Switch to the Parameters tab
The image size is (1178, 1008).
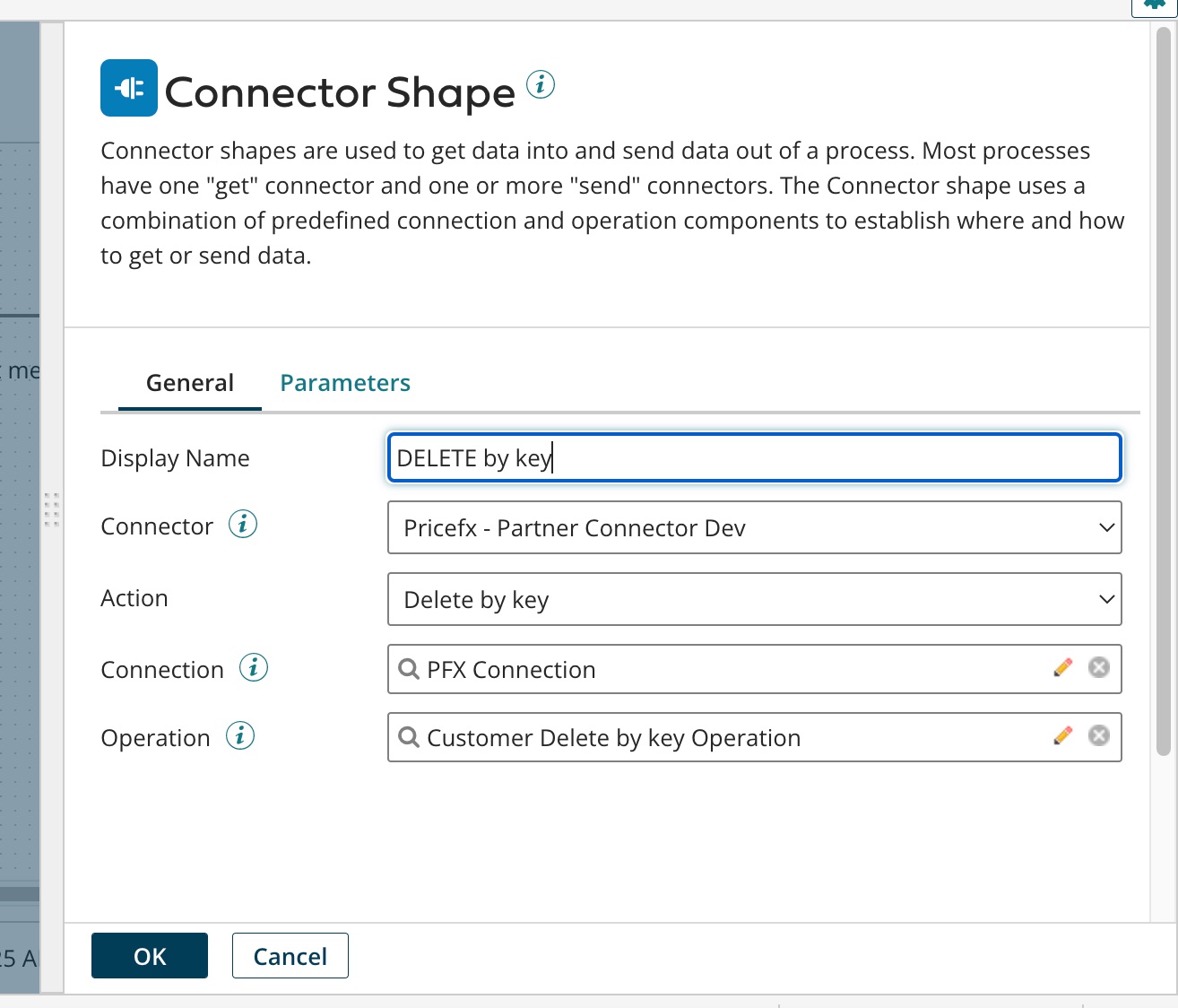click(345, 383)
